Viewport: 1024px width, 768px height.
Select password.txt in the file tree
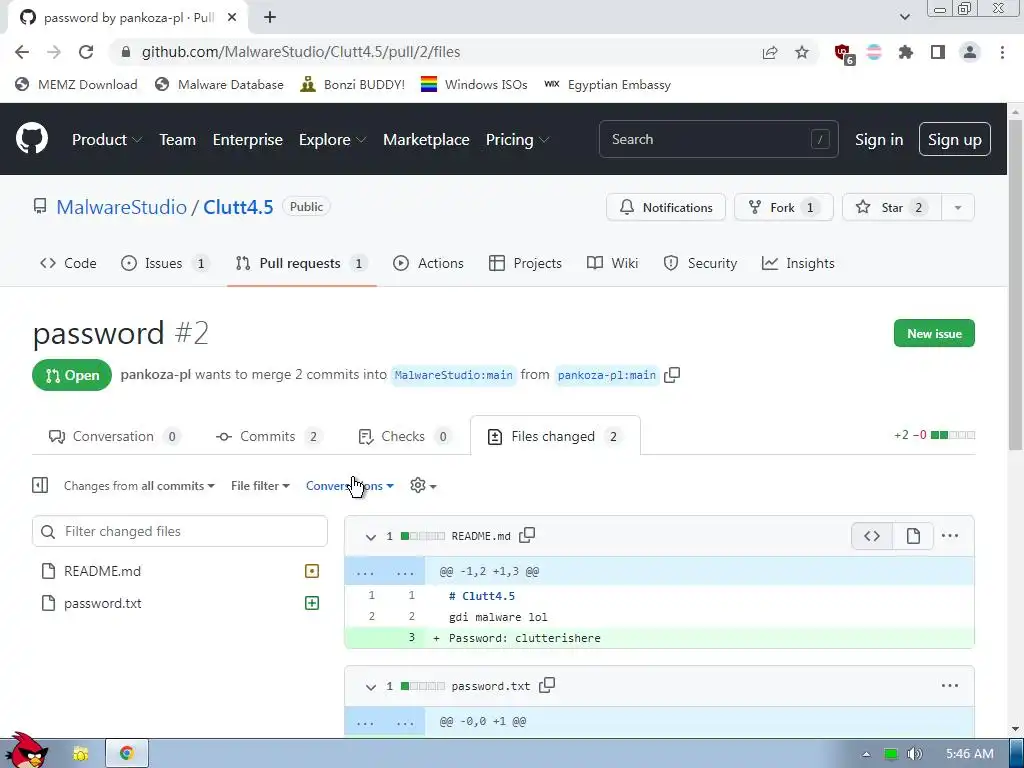[180, 603]
